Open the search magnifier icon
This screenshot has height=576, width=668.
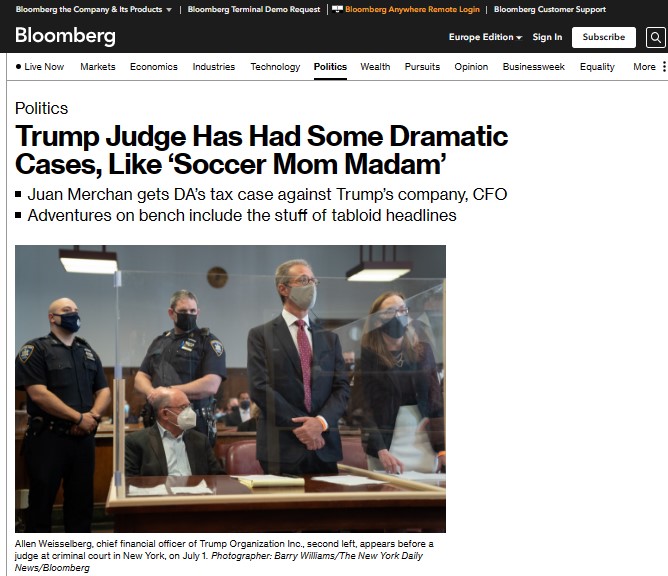point(655,37)
